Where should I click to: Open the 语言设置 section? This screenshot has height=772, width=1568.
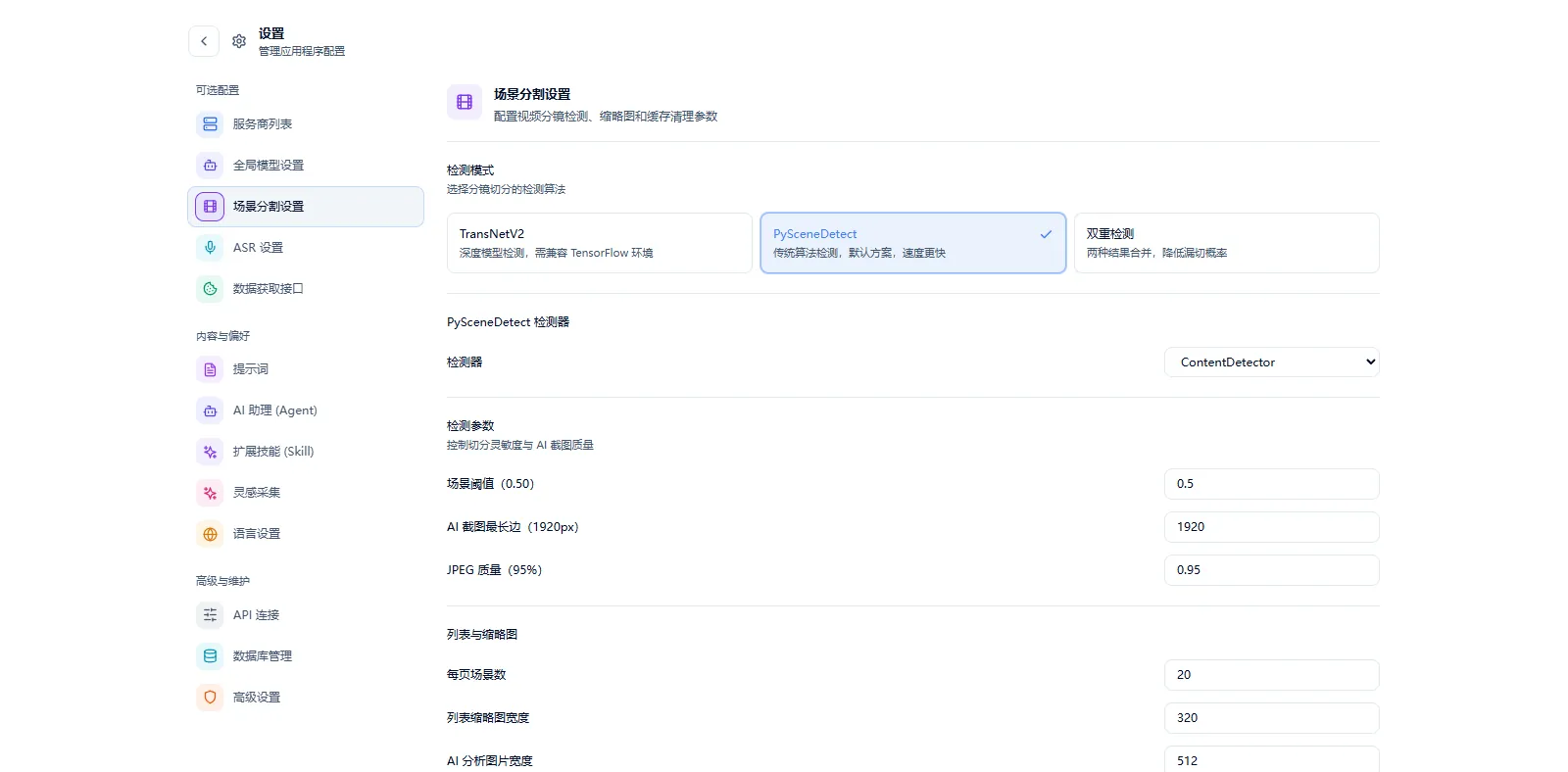[x=306, y=534]
